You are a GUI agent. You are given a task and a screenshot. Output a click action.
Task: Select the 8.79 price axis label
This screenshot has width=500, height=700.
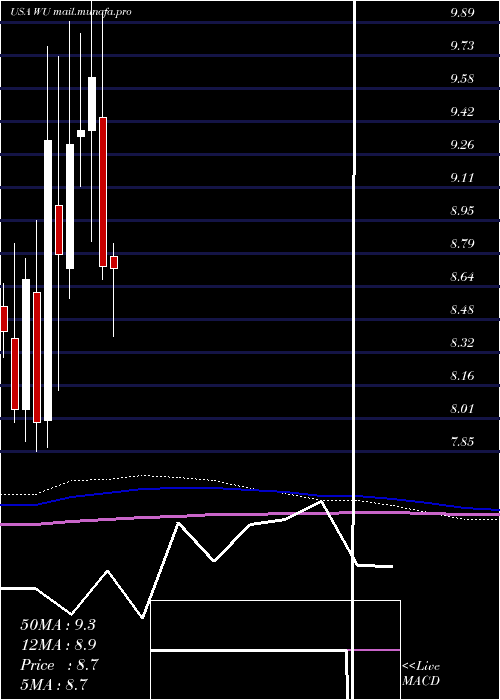tap(462, 244)
